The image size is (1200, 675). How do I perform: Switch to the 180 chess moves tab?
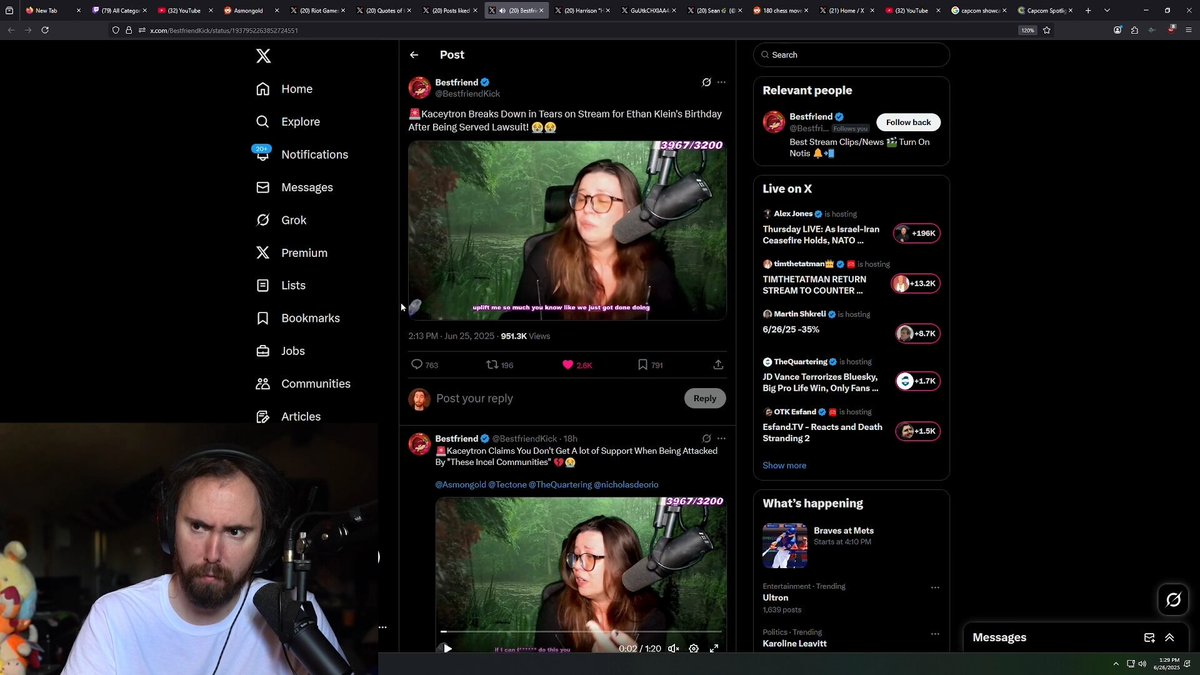coord(778,10)
